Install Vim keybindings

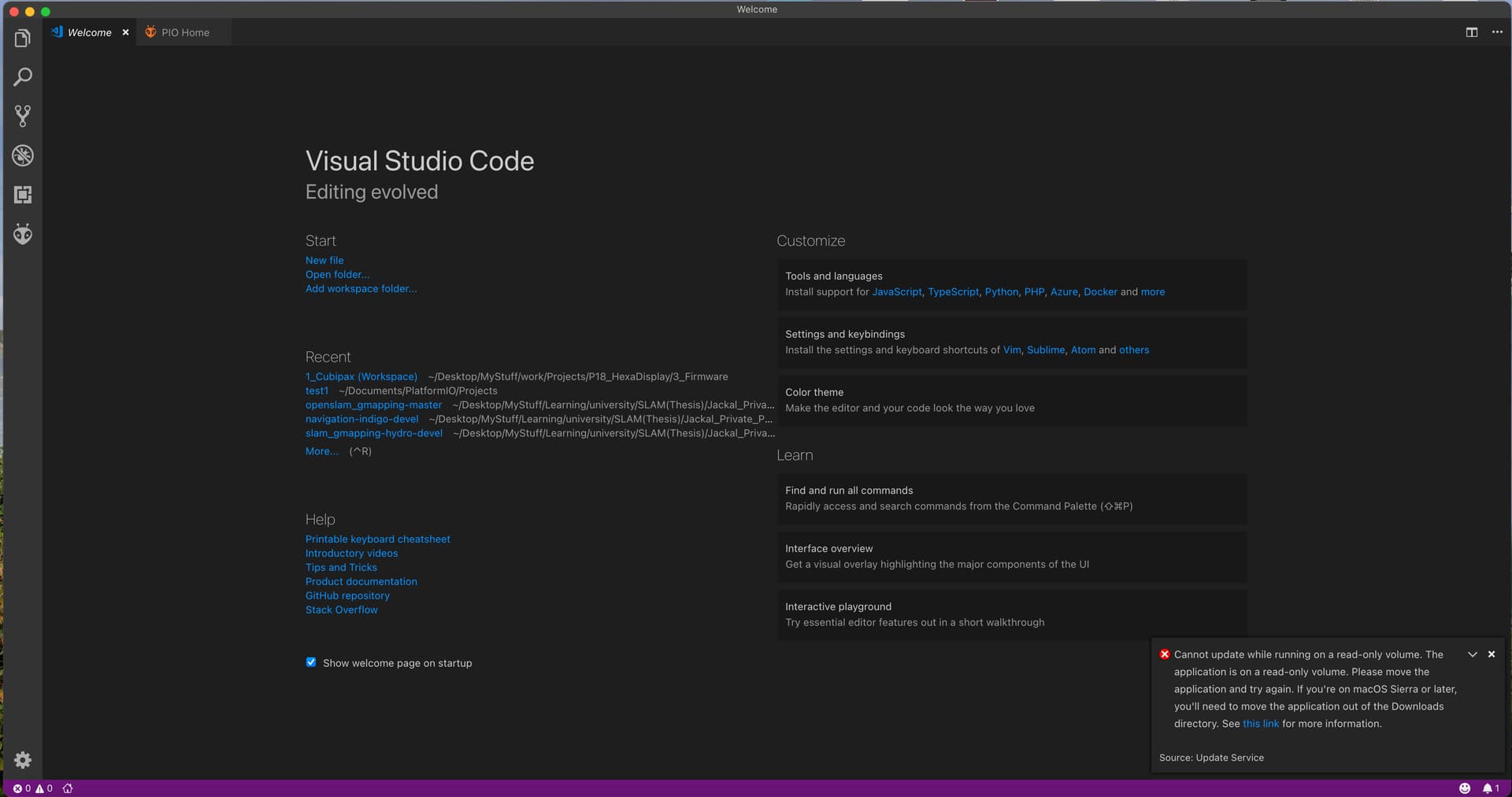1012,350
